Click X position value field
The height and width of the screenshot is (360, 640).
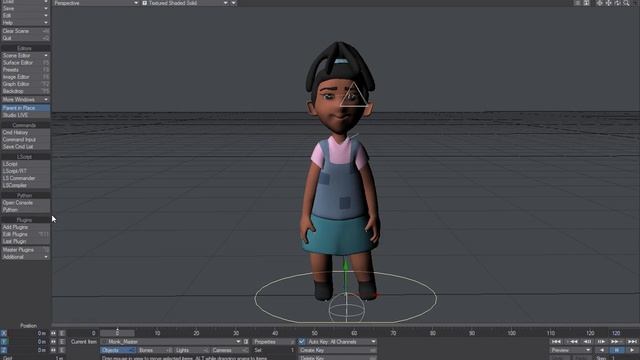(x=28, y=333)
